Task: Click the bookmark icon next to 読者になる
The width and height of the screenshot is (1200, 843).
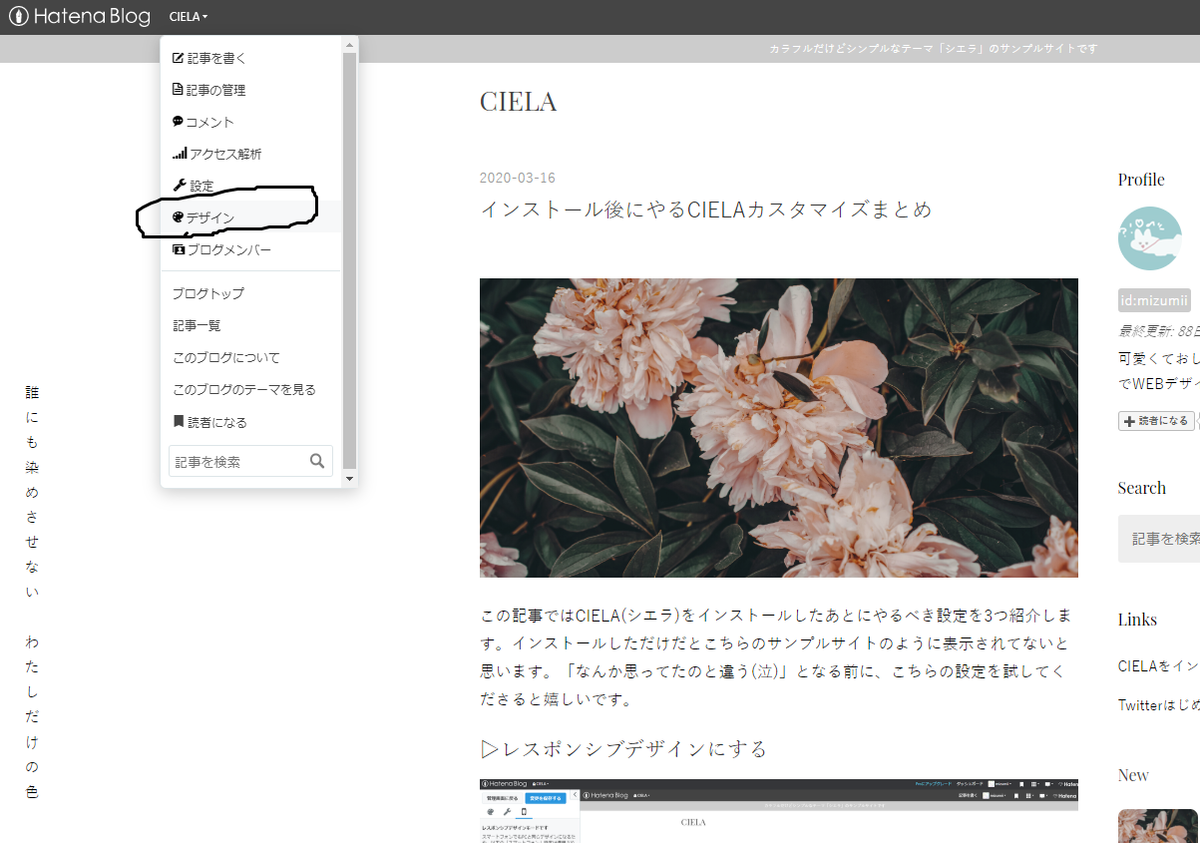Action: (x=179, y=421)
